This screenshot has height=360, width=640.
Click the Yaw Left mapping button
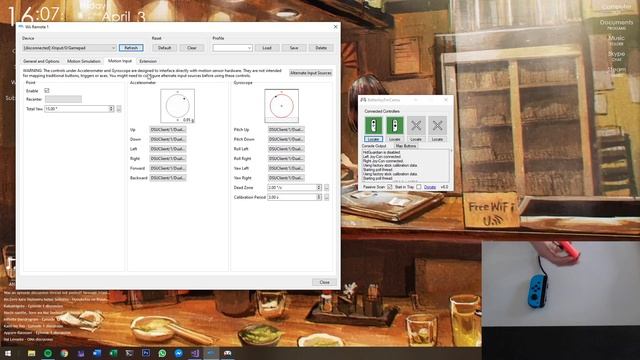click(286, 168)
